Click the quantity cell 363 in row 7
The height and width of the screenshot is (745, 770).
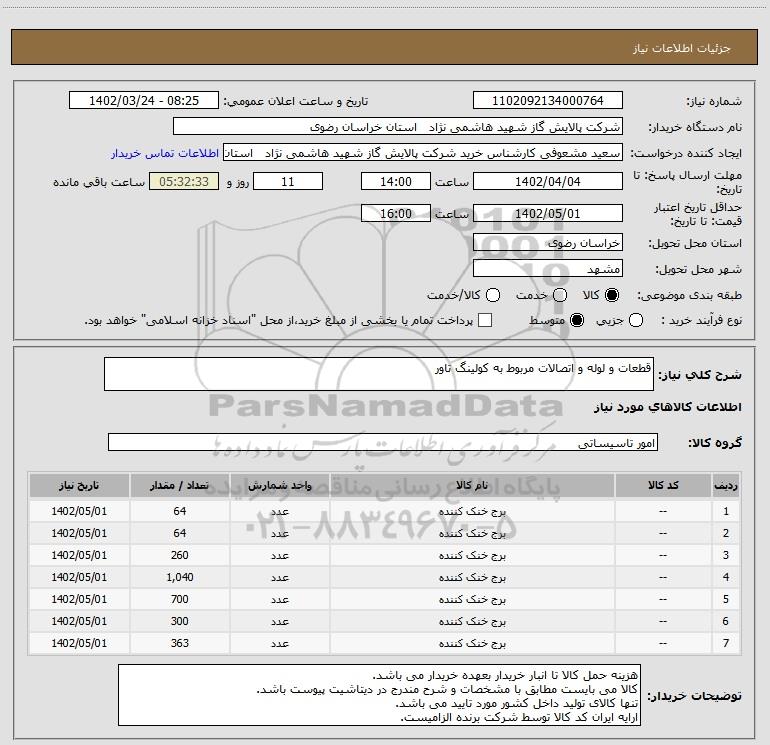[x=180, y=643]
